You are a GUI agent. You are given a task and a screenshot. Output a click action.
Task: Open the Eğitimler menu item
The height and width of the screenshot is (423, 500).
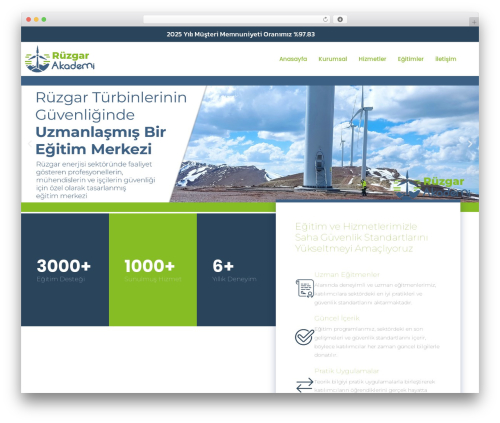point(410,59)
